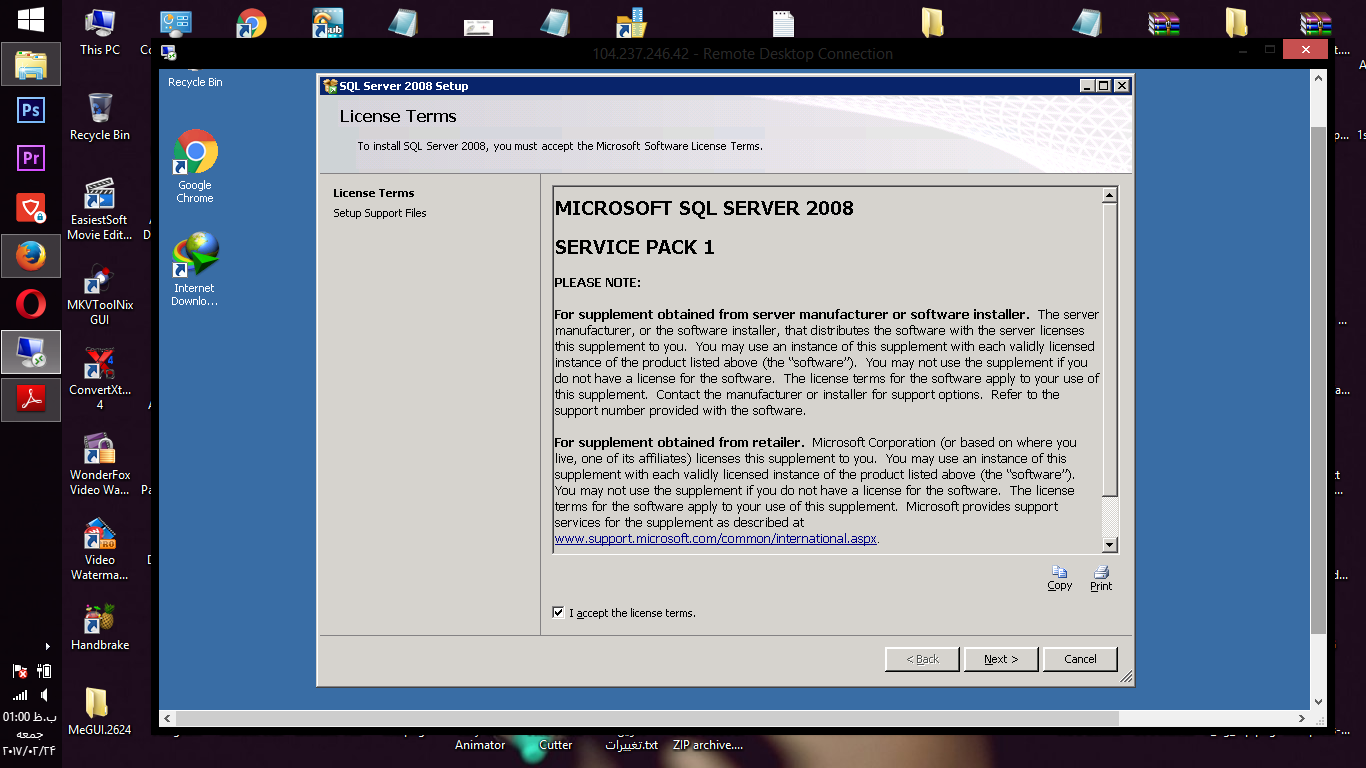Open Internet Download Manager on the remote desktop
This screenshot has width=1366, height=768.
(x=195, y=269)
